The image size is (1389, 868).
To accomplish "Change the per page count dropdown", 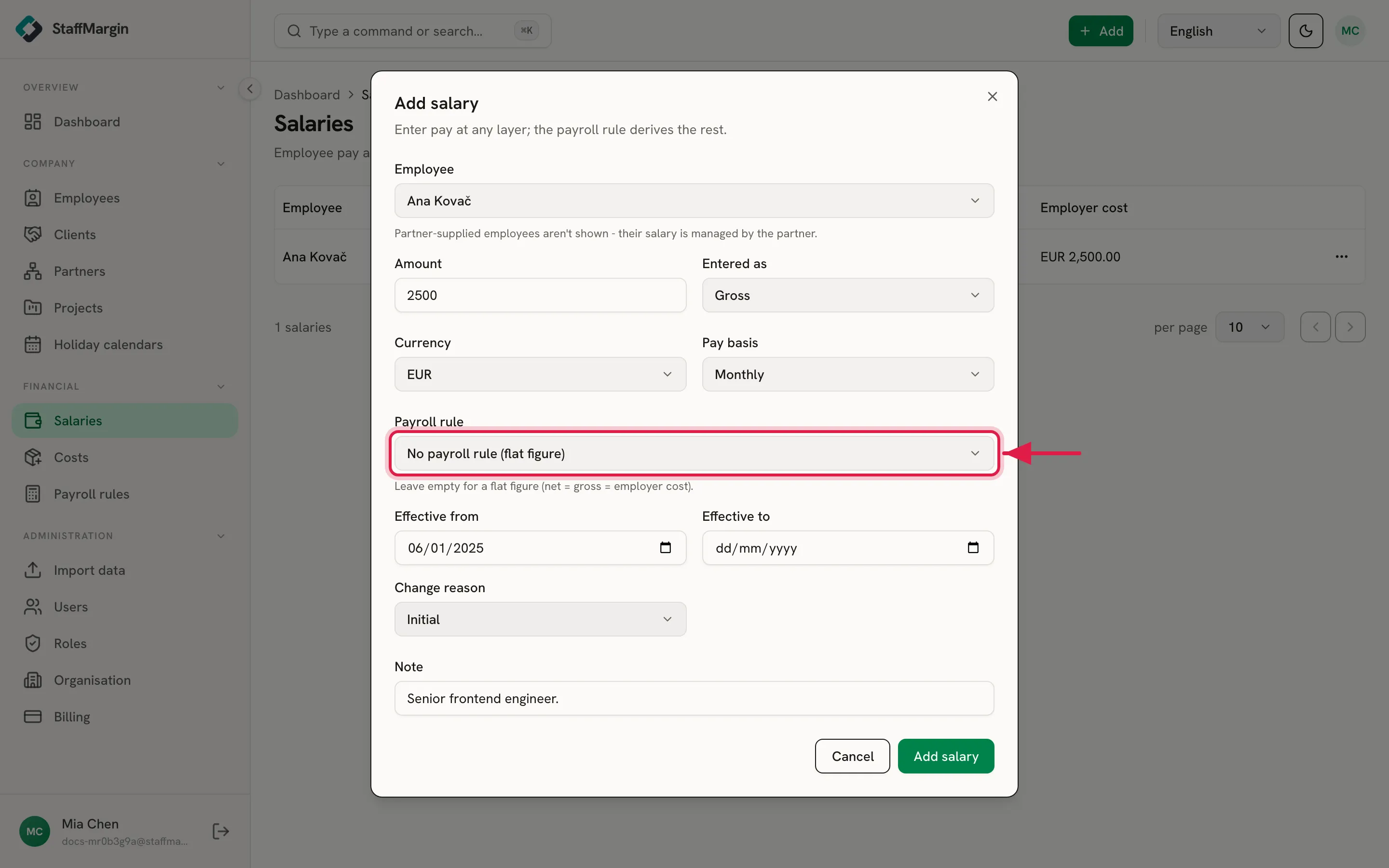I will (x=1250, y=327).
